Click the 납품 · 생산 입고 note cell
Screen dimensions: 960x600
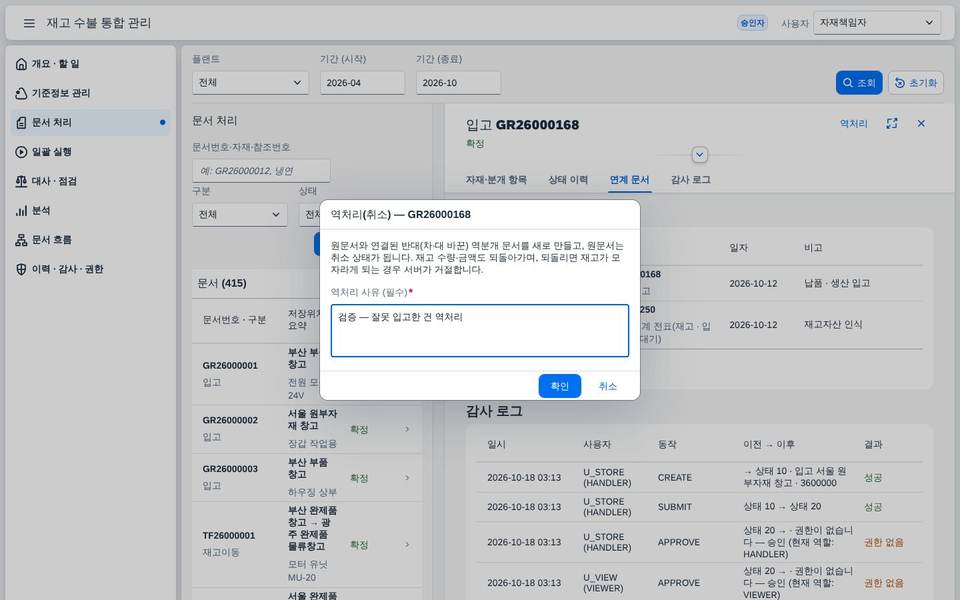(837, 283)
